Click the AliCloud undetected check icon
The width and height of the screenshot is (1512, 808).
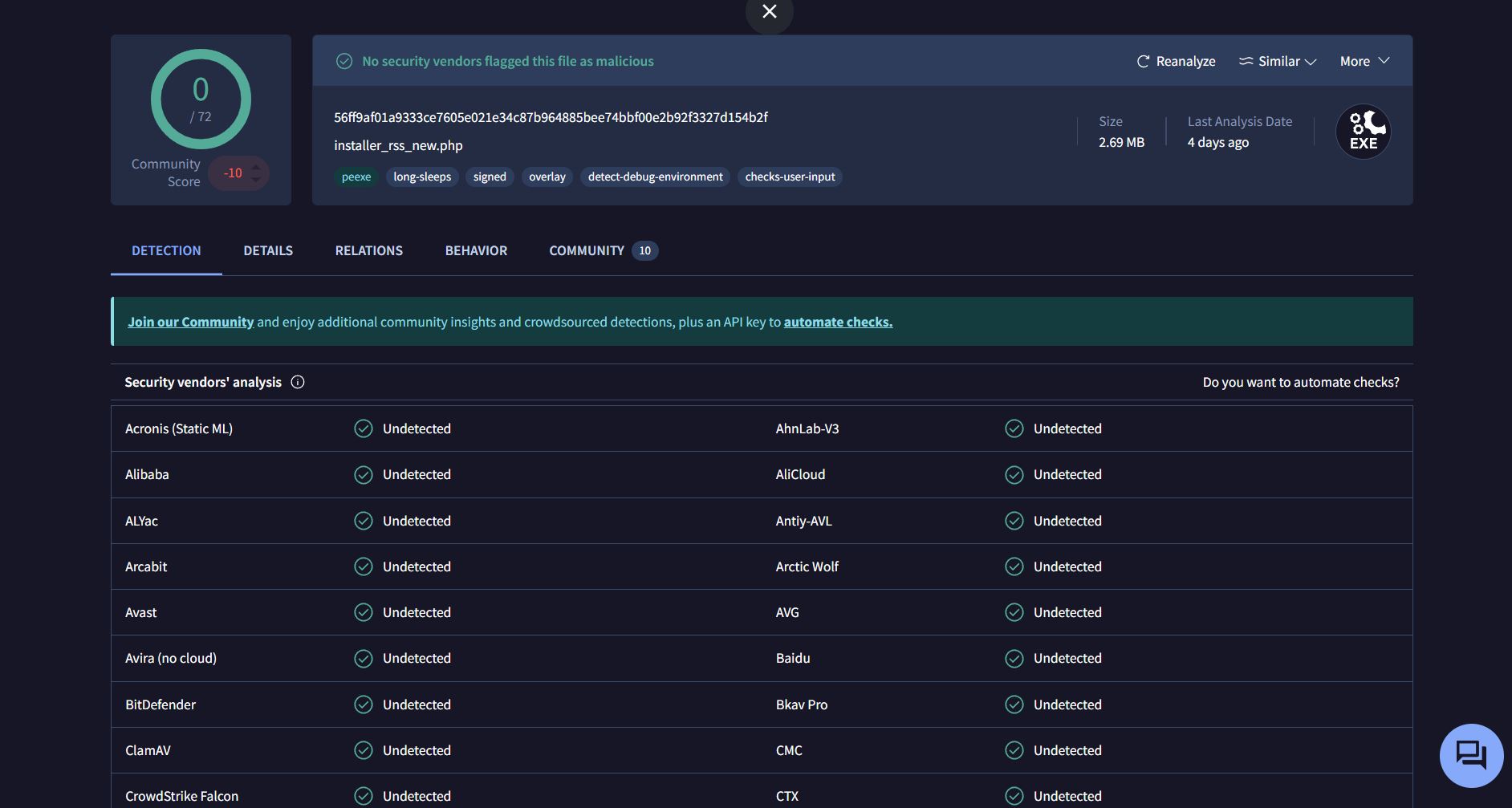(1014, 474)
